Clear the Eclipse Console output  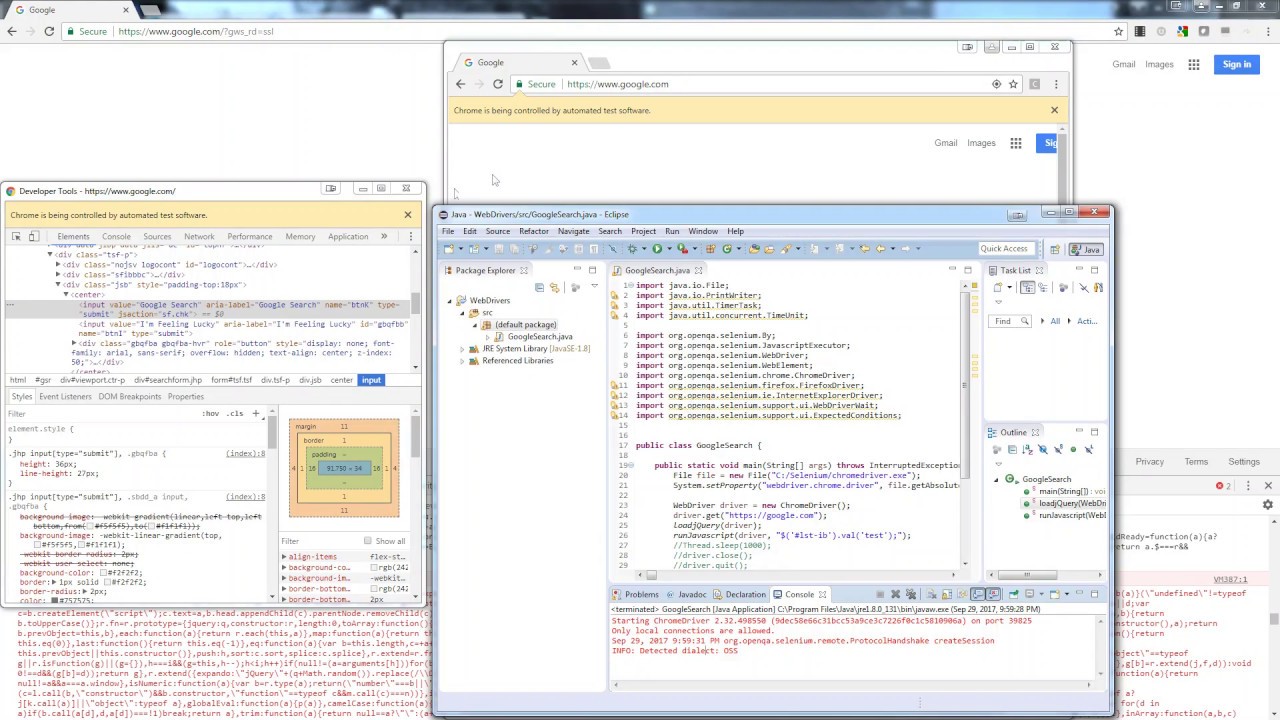click(931, 595)
